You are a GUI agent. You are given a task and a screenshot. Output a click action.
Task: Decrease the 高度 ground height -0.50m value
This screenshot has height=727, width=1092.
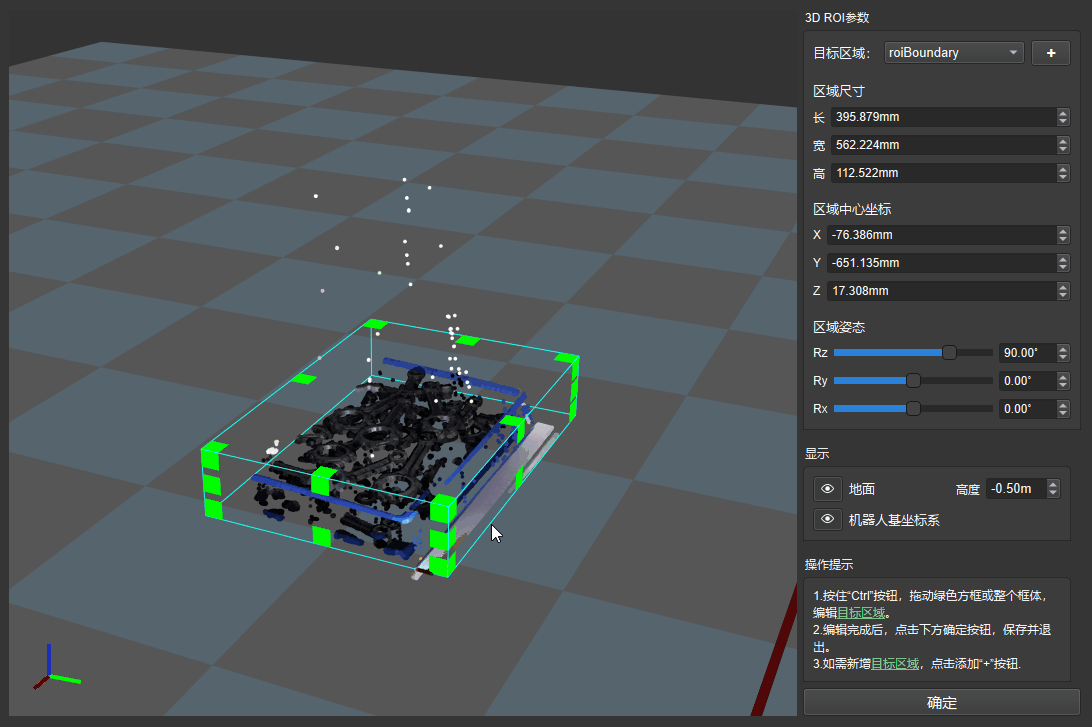coord(1053,492)
